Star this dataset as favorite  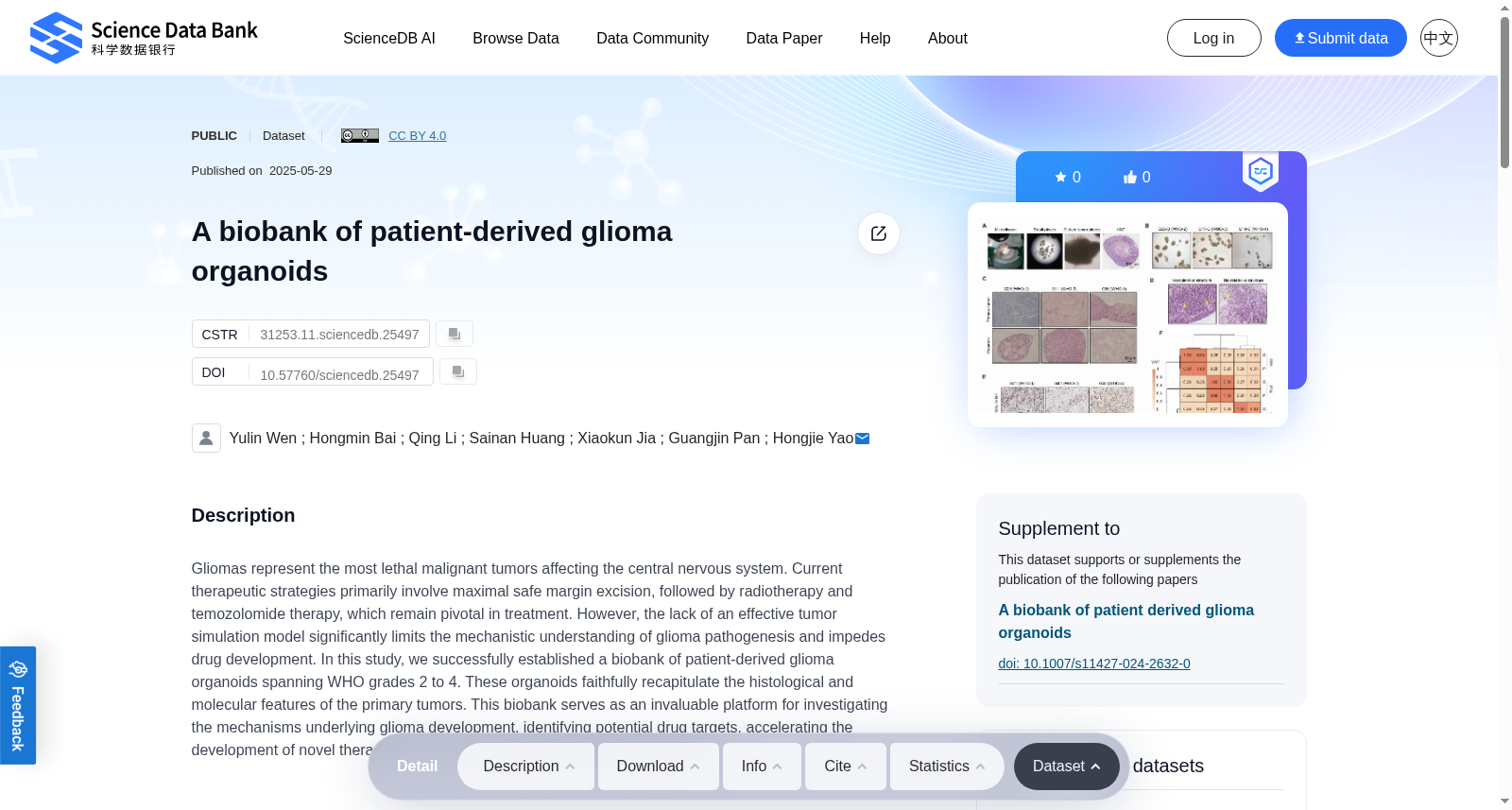(x=1068, y=177)
